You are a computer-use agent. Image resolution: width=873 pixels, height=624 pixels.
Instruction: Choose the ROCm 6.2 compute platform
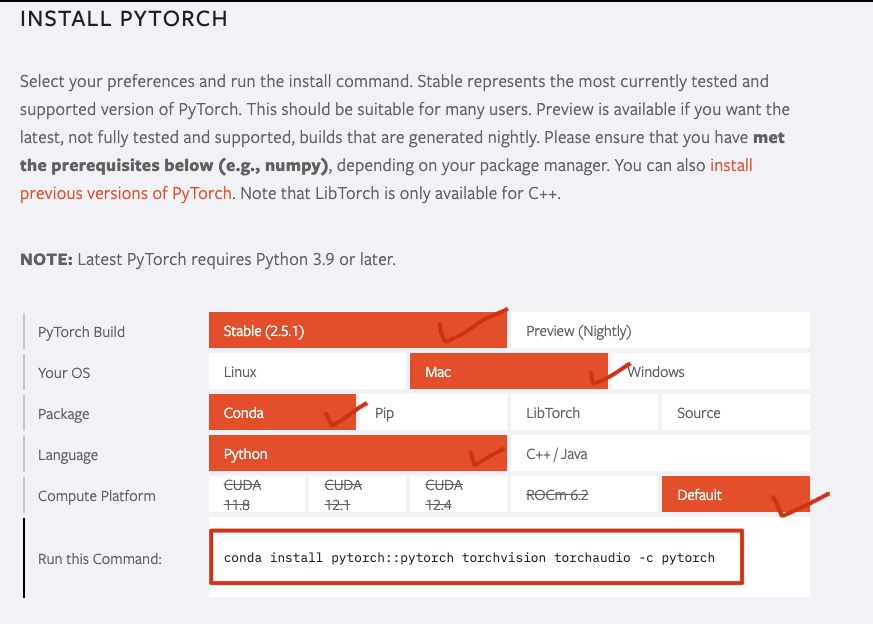pyautogui.click(x=584, y=494)
